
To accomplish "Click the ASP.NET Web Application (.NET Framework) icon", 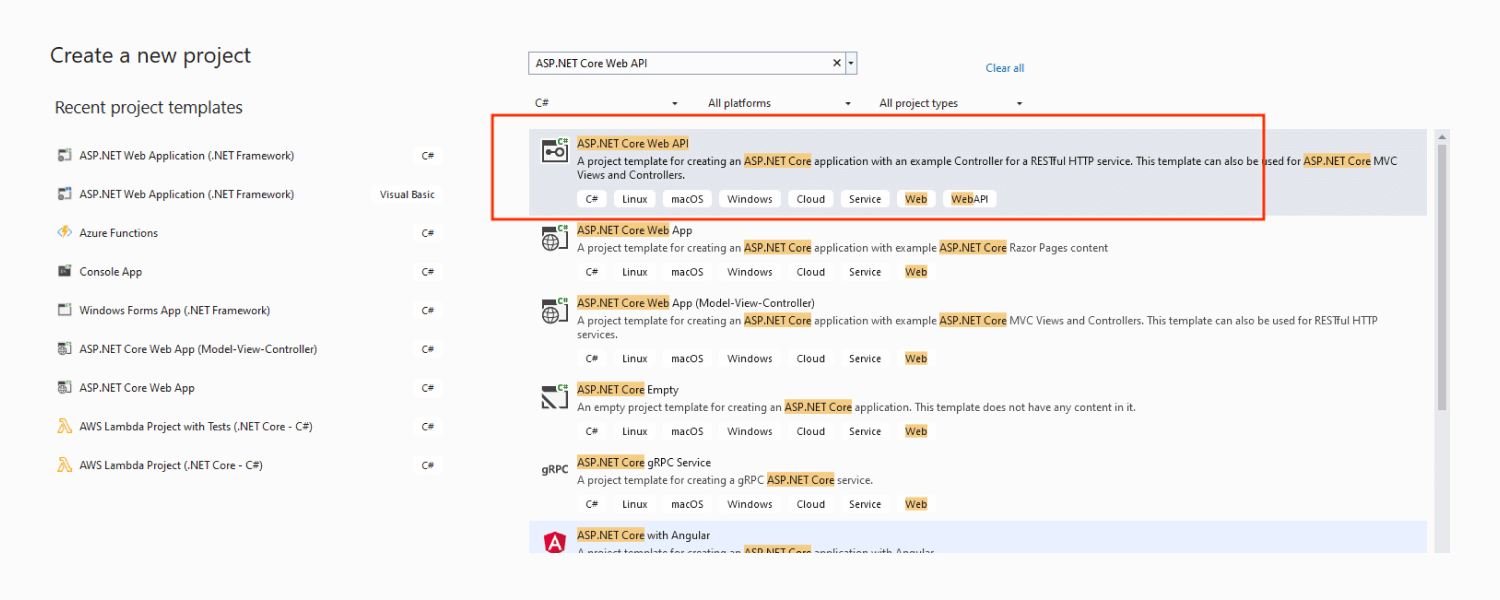I will click(64, 155).
